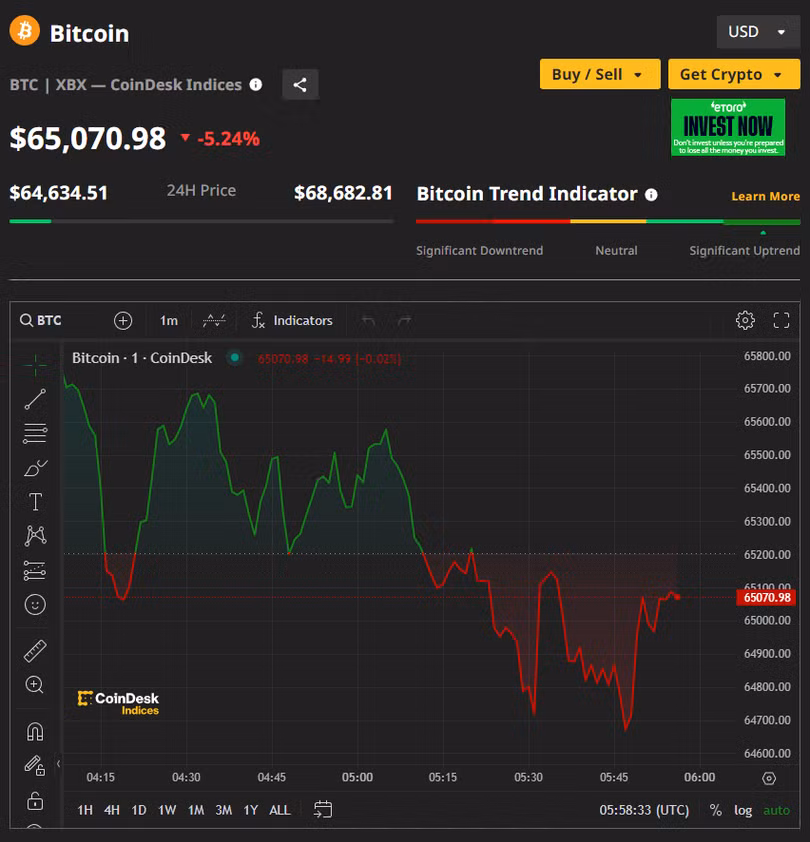Select the ruler measure tool
This screenshot has height=842, width=810.
[x=35, y=651]
